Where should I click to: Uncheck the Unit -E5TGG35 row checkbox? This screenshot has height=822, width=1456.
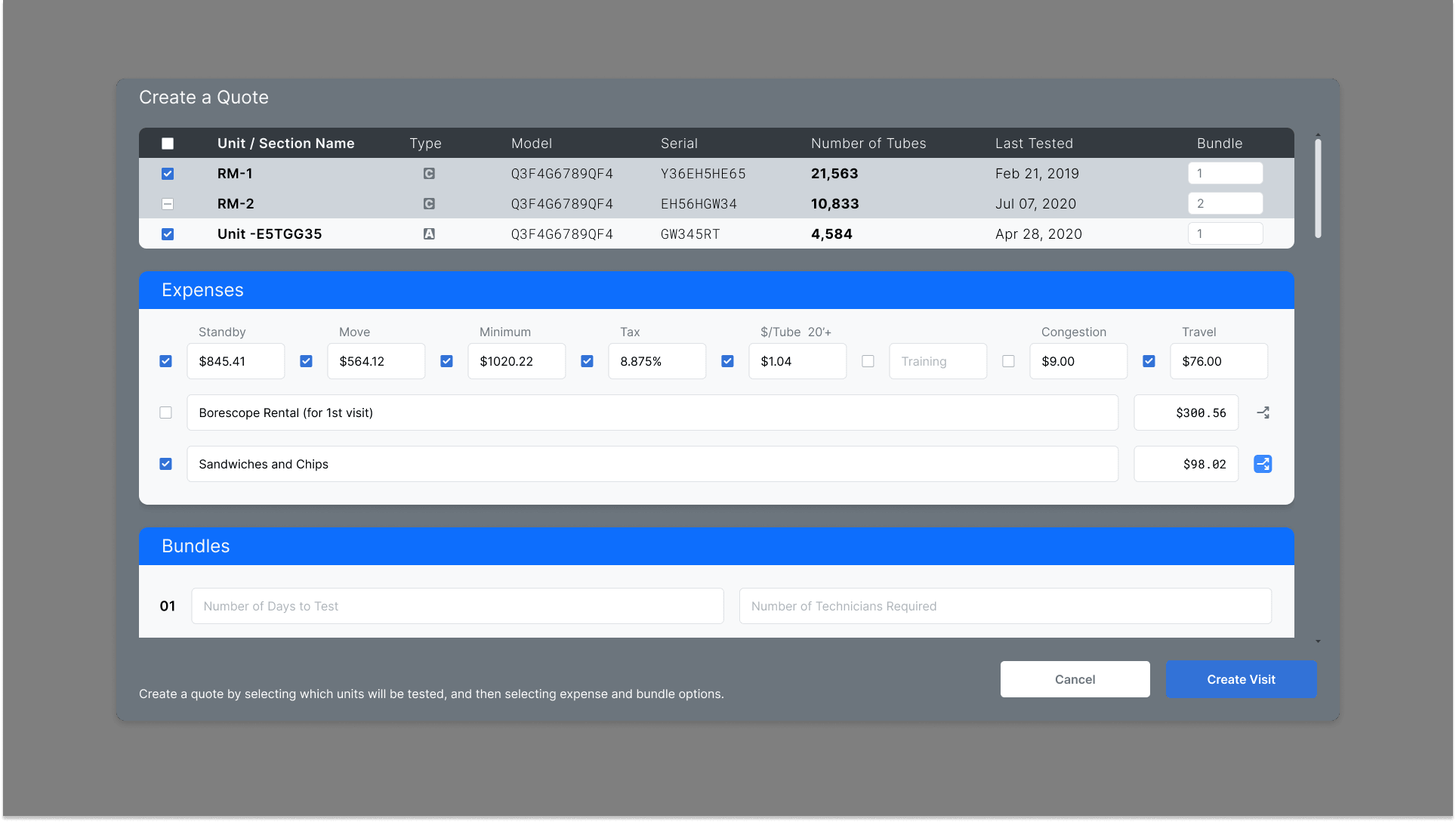[x=168, y=234]
